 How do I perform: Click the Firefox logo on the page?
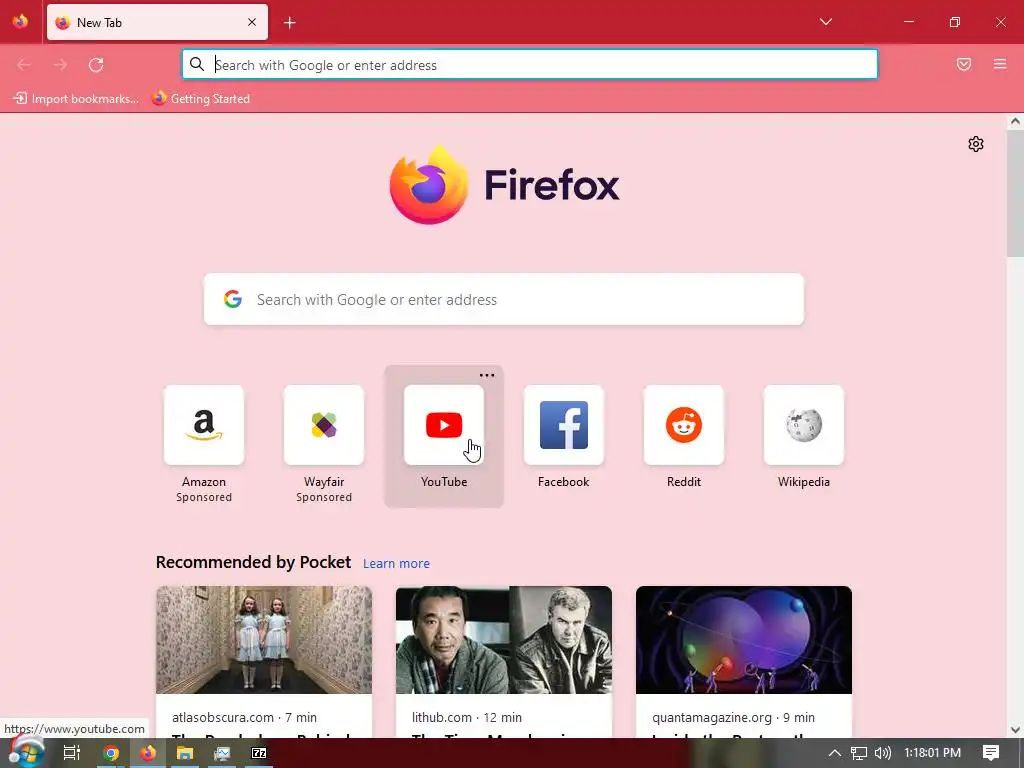click(504, 185)
